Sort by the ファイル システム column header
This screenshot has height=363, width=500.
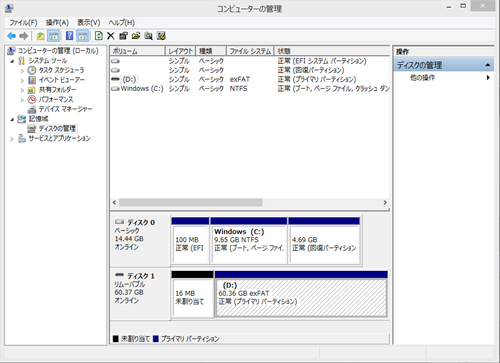pyautogui.click(x=250, y=51)
